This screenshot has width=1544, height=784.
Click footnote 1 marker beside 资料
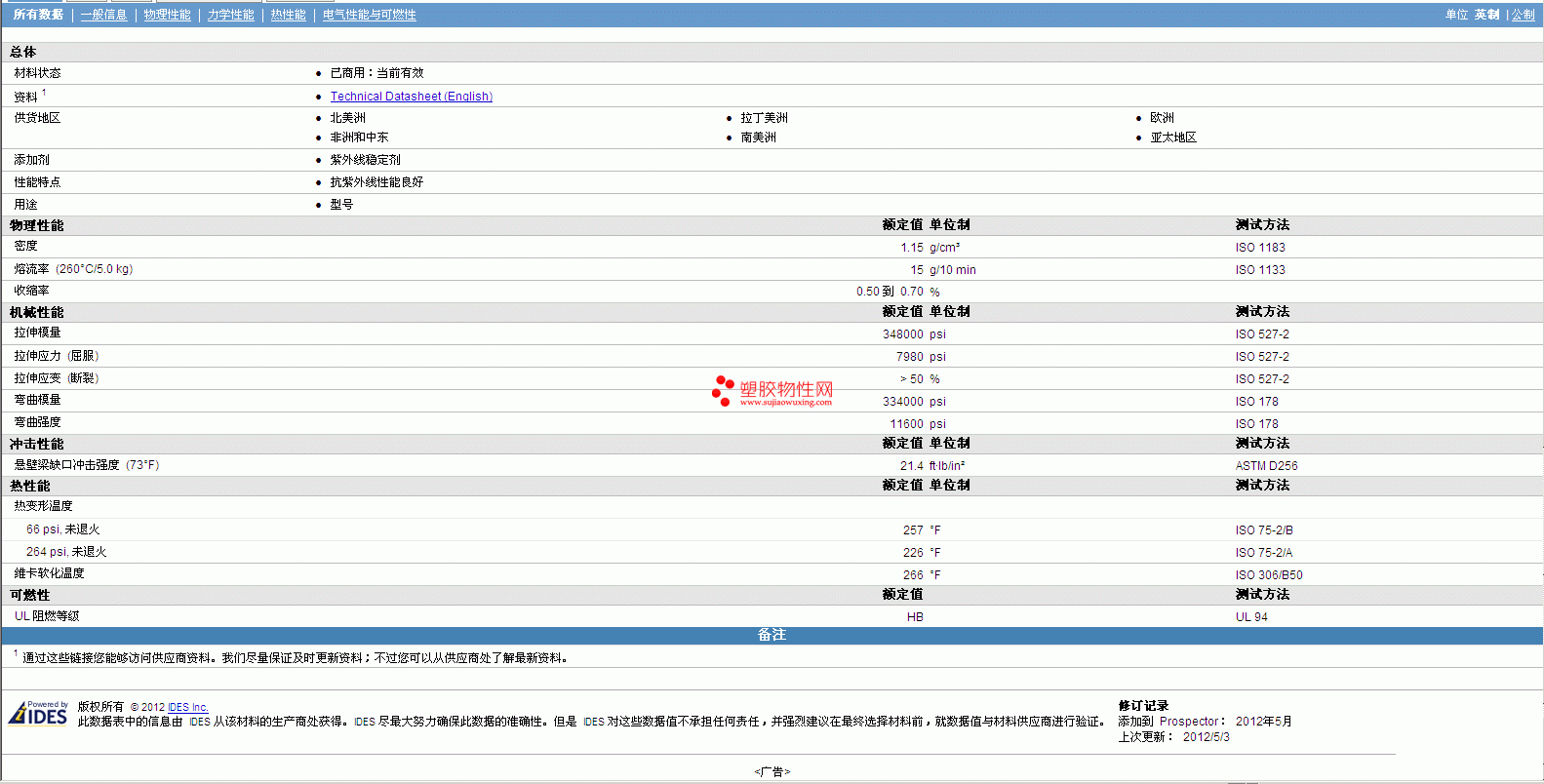pos(44,93)
